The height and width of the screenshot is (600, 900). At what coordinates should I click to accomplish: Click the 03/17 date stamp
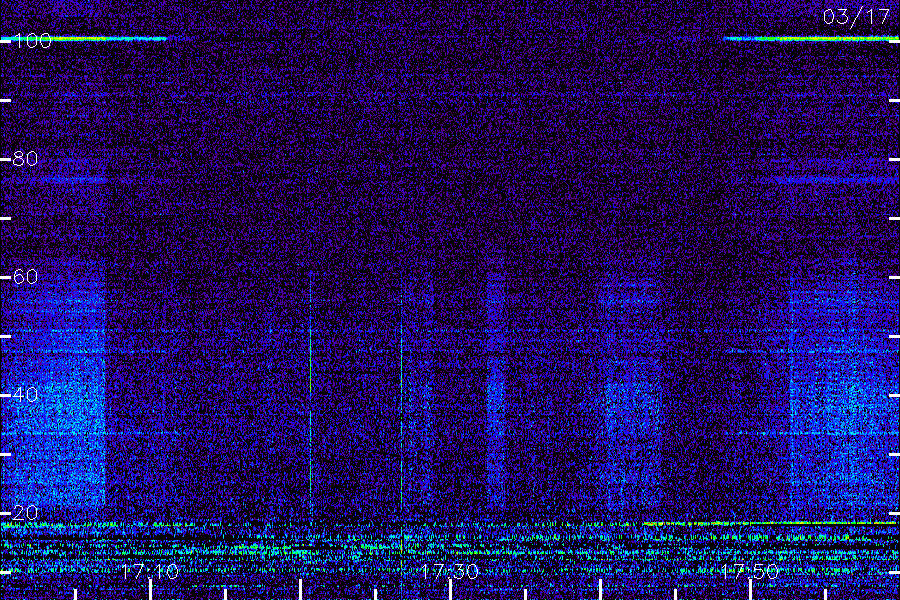[856, 17]
